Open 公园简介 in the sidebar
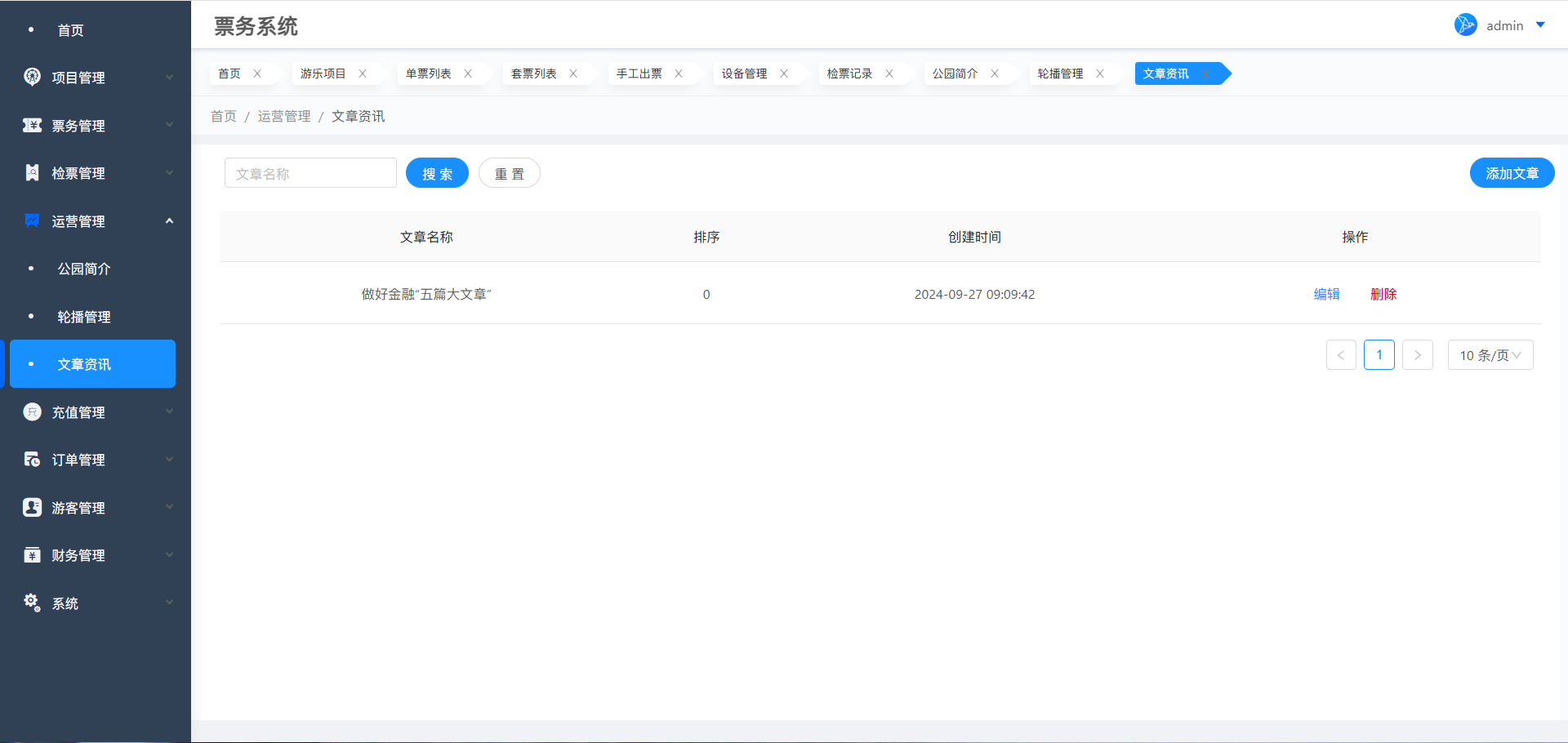This screenshot has width=1568, height=743. pyautogui.click(x=84, y=269)
